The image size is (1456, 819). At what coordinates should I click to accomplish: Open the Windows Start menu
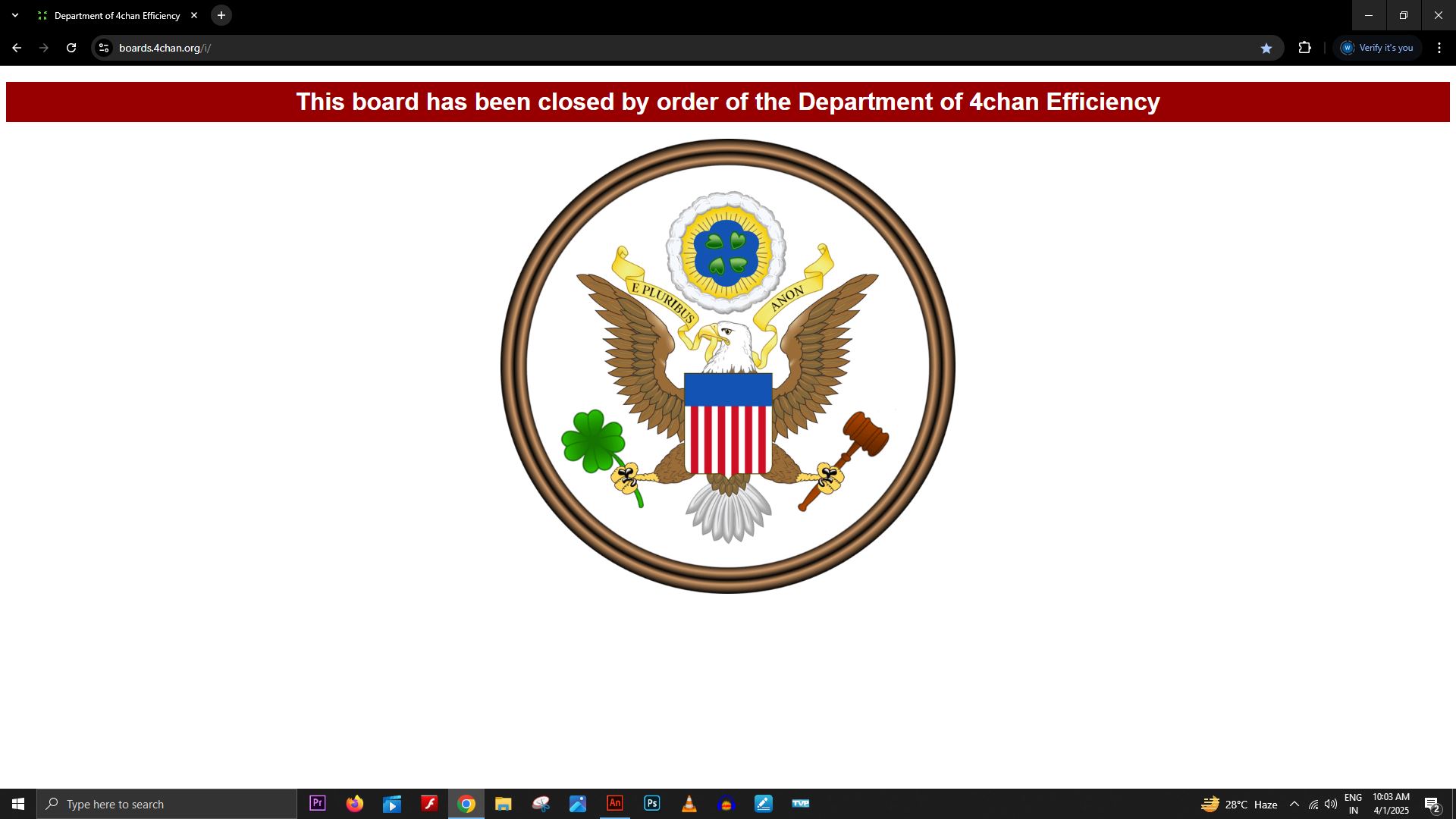[18, 804]
